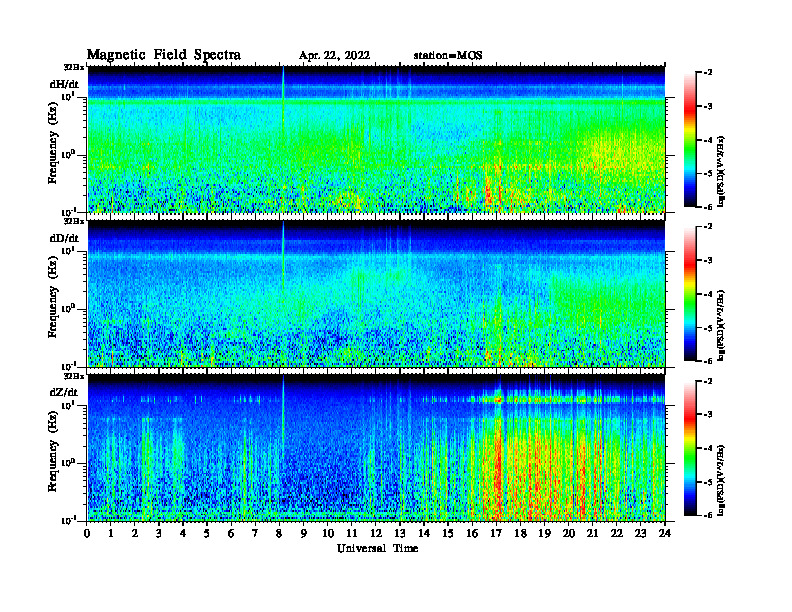Click the "32Hz" label atop the dZ/dt panel
The width and height of the screenshot is (792, 612).
(x=74, y=375)
